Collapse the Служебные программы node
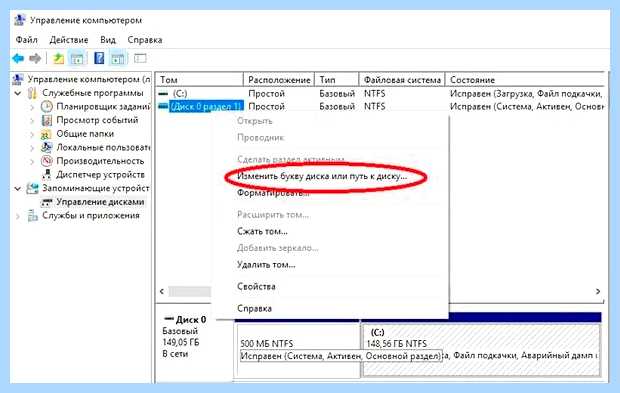This screenshot has height=393, width=620. coord(18,93)
